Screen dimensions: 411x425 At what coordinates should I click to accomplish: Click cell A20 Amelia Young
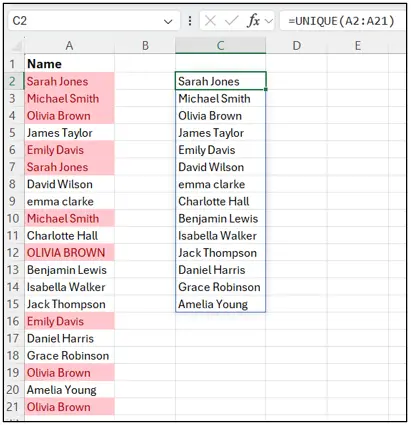pos(69,390)
